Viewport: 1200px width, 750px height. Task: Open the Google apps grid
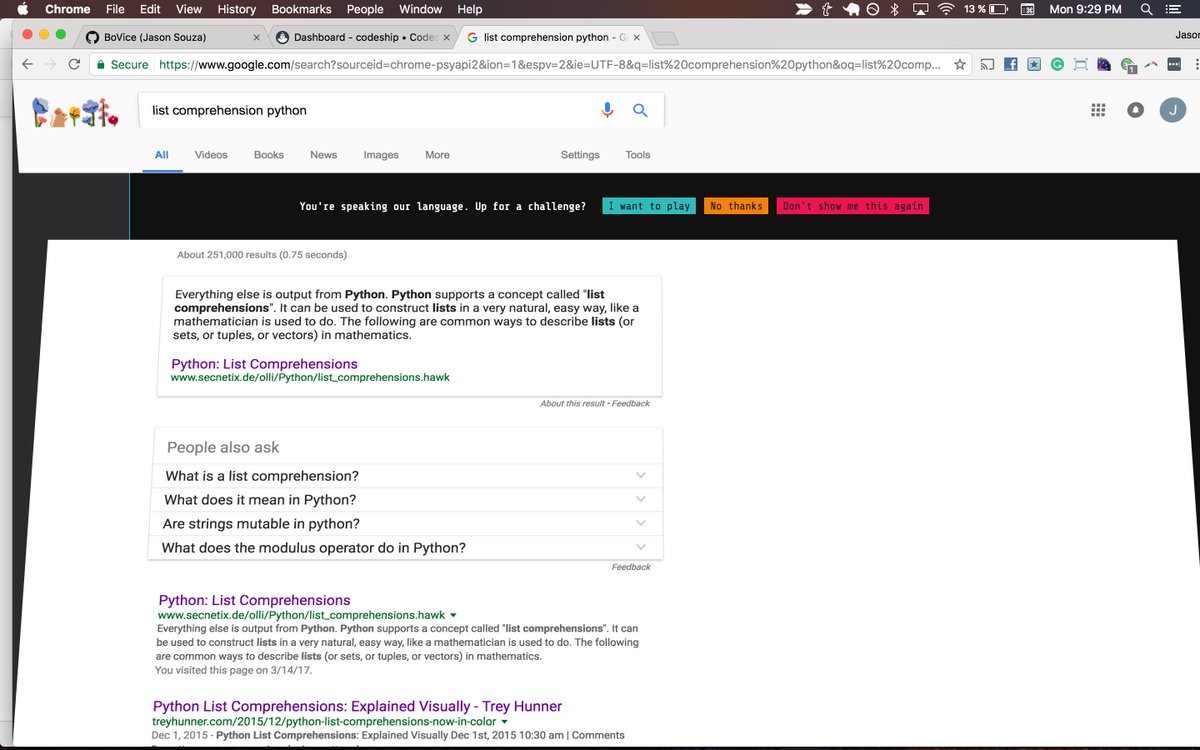[x=1098, y=110]
